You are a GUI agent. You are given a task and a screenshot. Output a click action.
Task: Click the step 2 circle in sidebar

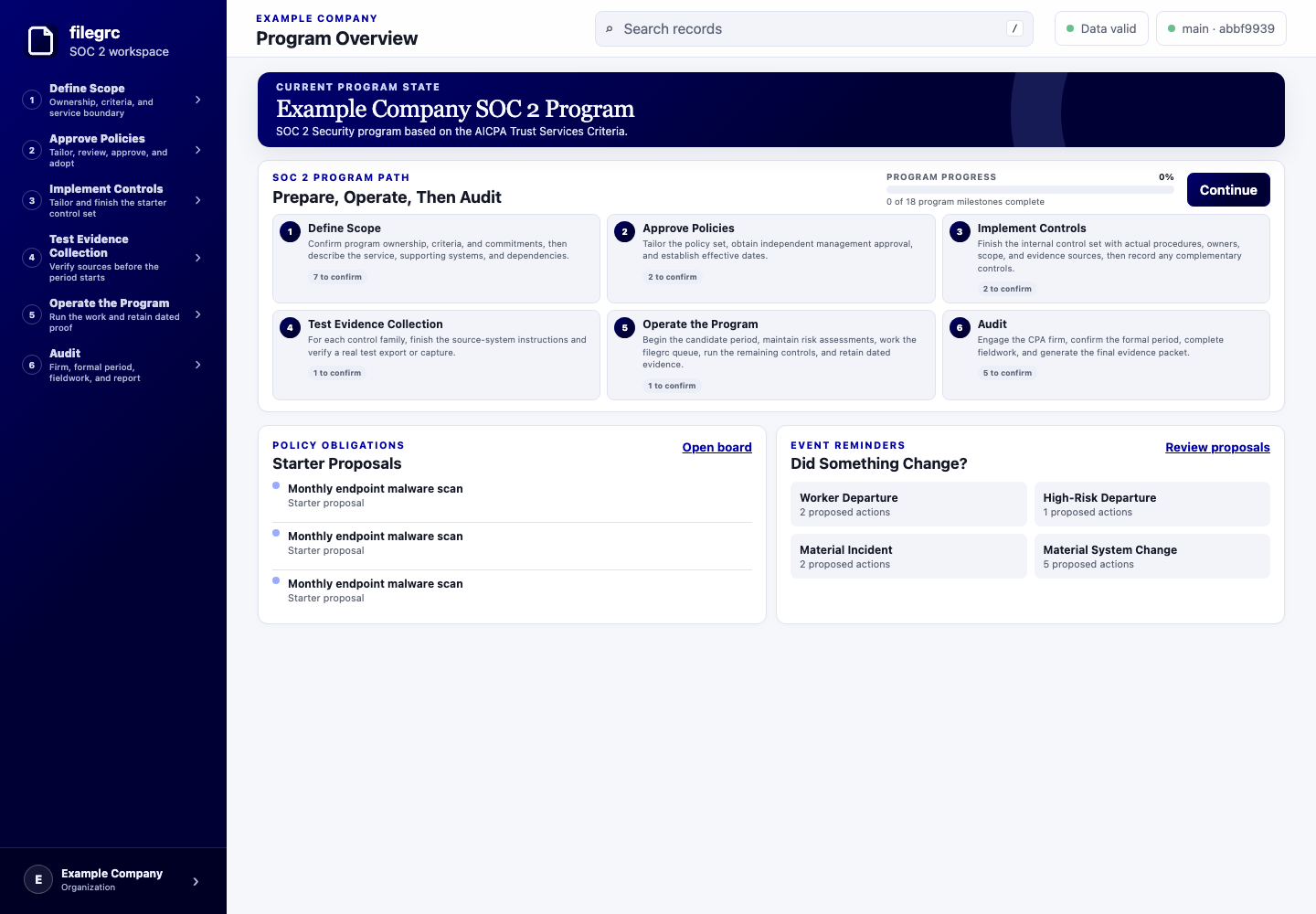pos(32,150)
